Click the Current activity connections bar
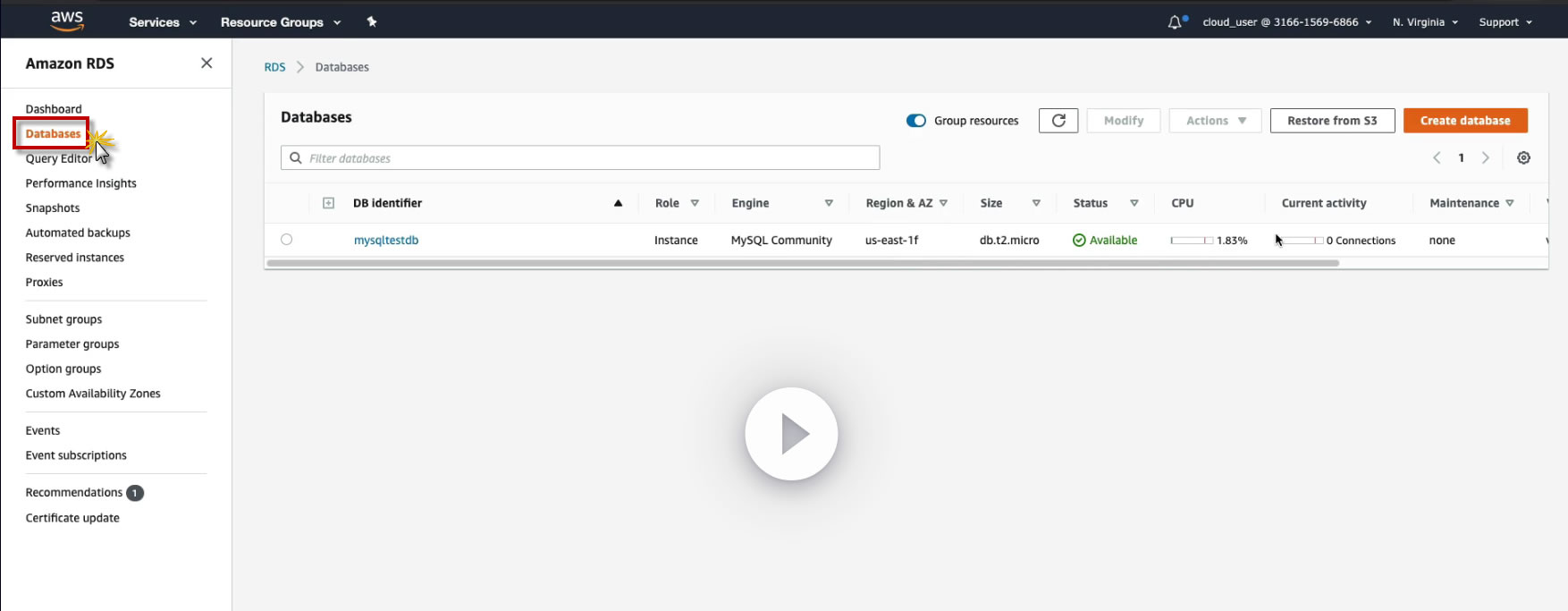 tap(1302, 241)
